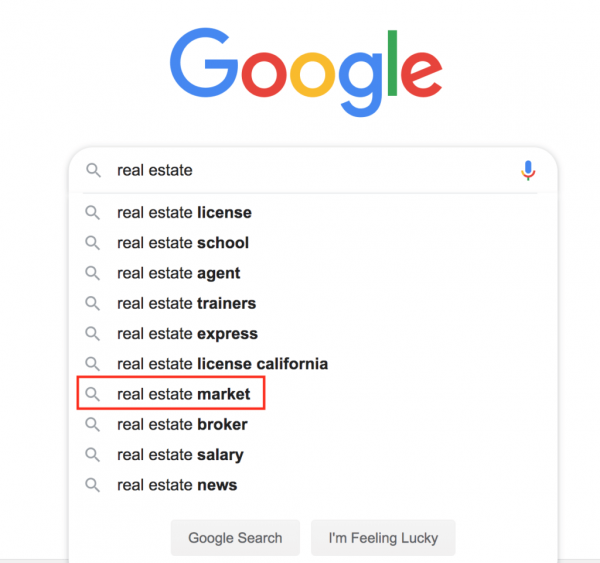Click the magnifier icon beside "real estate market"
Viewport: 600px width, 563px height.
click(93, 394)
